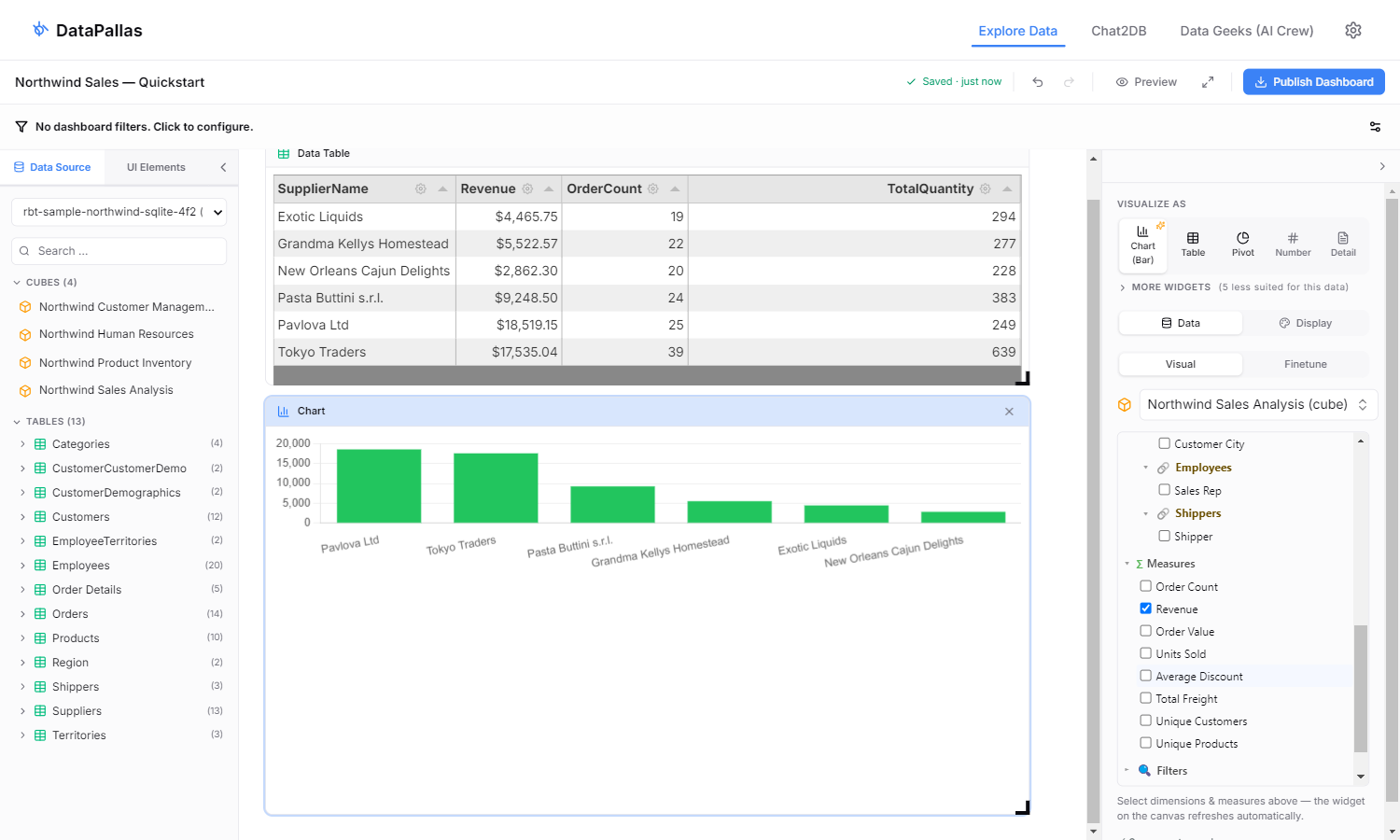Screen dimensions: 1400x840
Task: Open OrderCount column settings gear
Action: (x=653, y=189)
